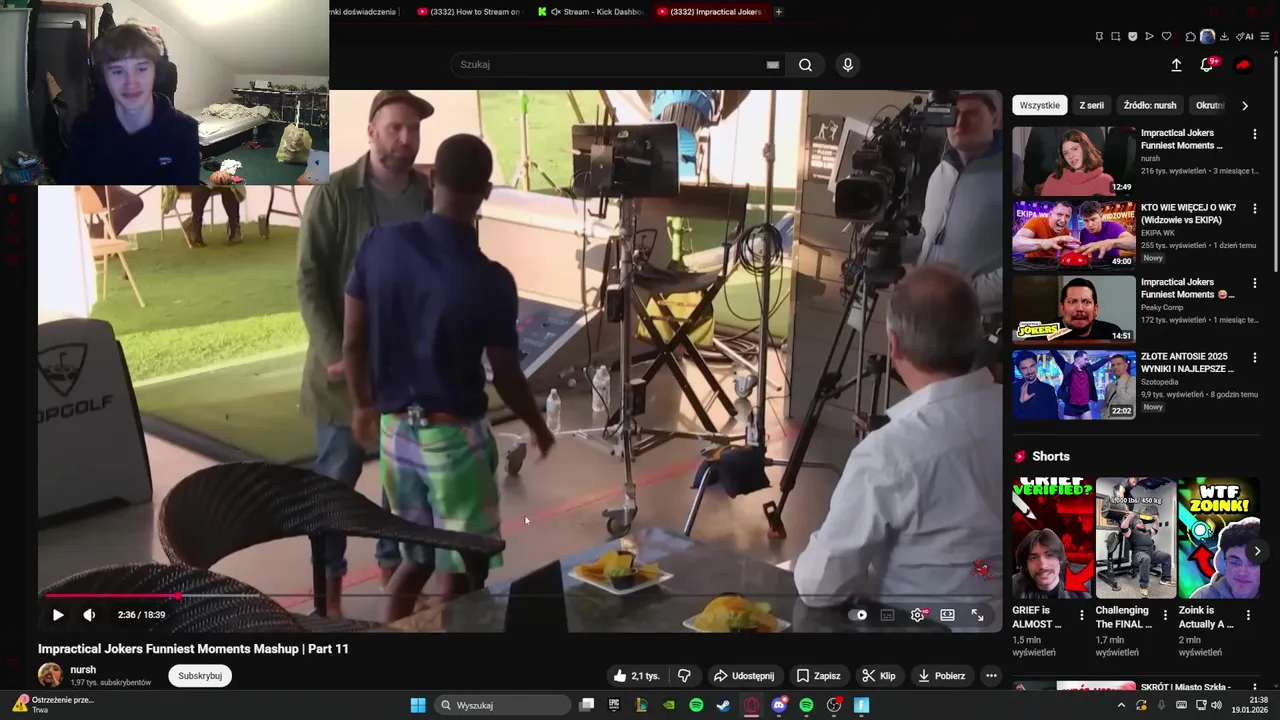Play the paused YouTube video
The width and height of the screenshot is (1280, 720).
57,615
